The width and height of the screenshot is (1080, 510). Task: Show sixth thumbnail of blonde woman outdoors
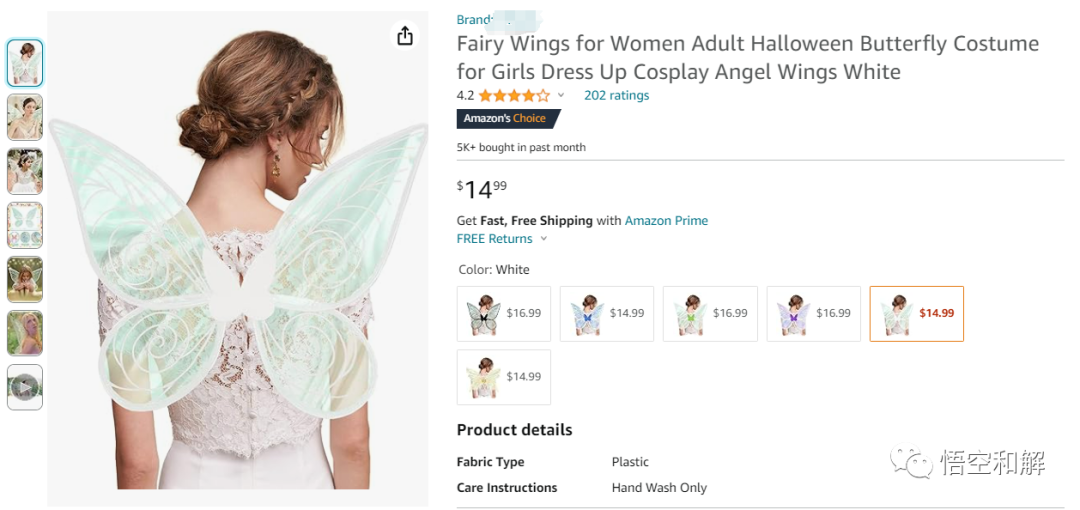(x=25, y=333)
